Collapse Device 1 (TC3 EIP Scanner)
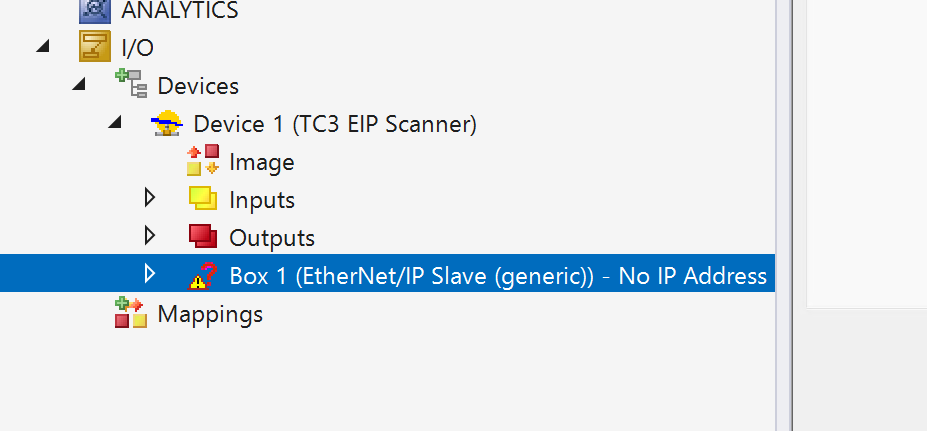 coord(114,124)
